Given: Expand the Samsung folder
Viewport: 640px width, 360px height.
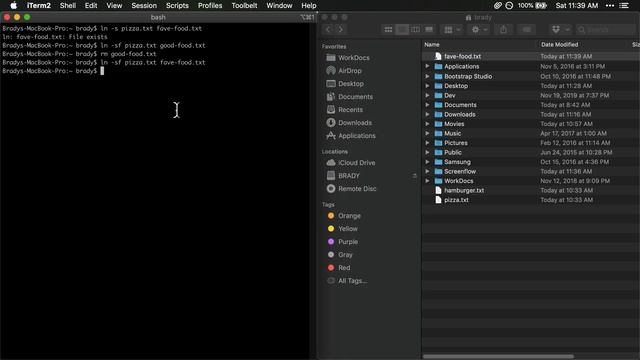Looking at the screenshot, I should pyautogui.click(x=427, y=162).
